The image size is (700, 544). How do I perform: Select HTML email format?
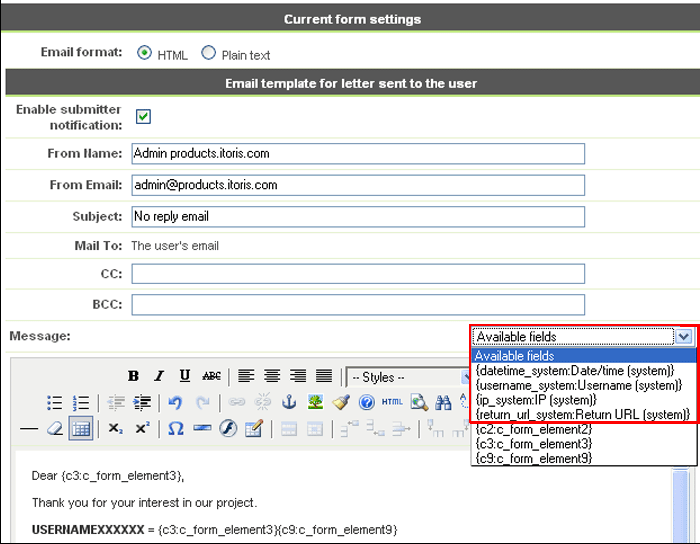tap(144, 53)
